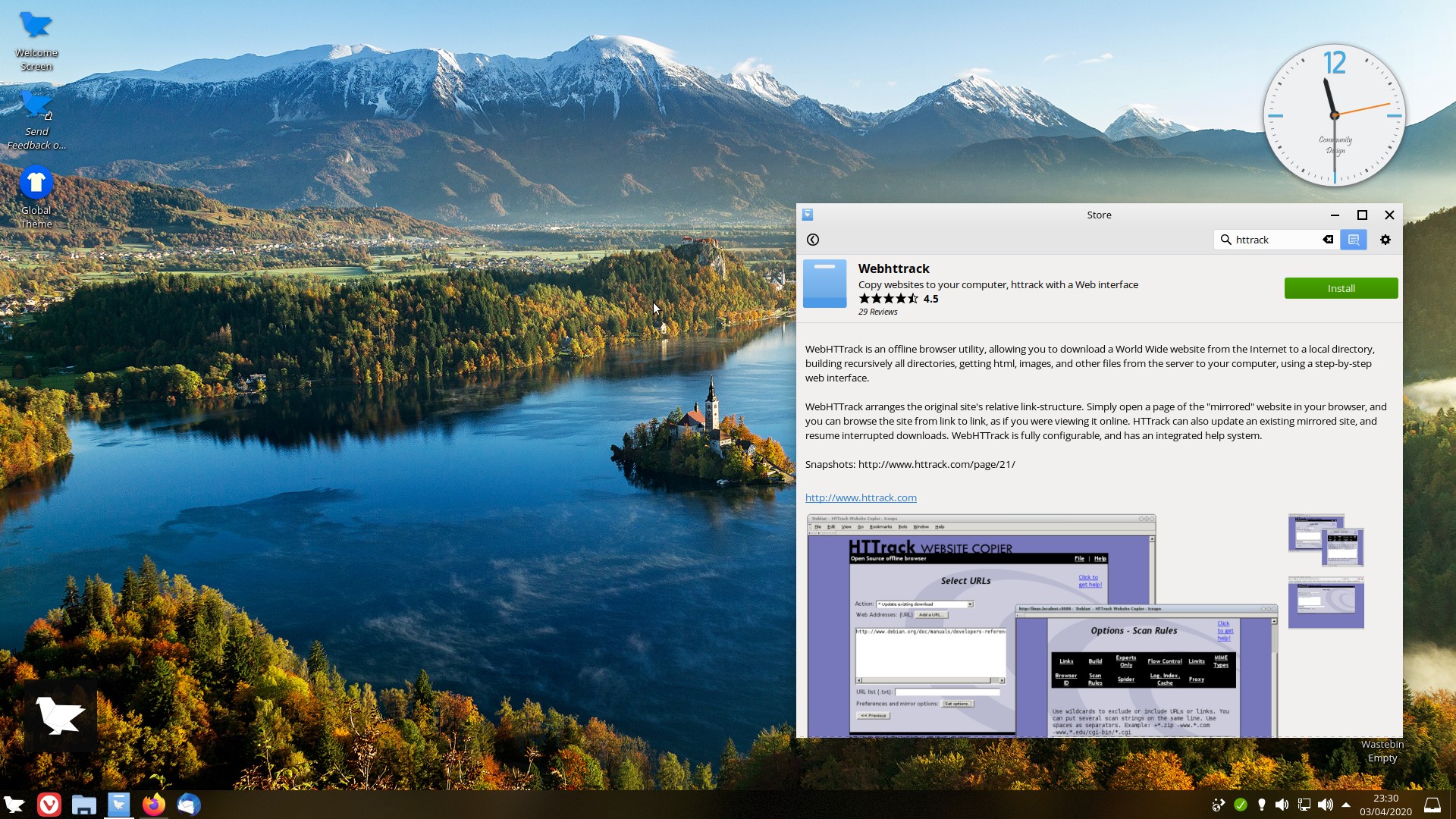Toggle the app list view button
1456x819 pixels.
click(x=1354, y=240)
